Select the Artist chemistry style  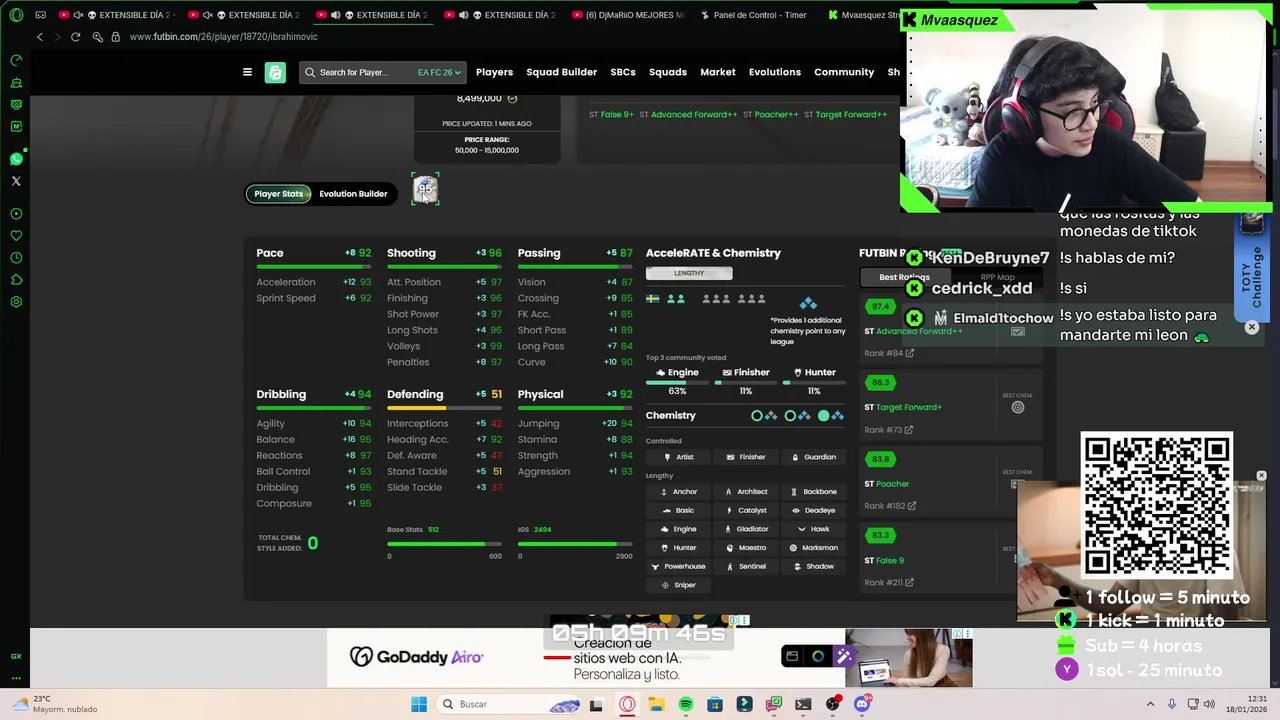[678, 457]
